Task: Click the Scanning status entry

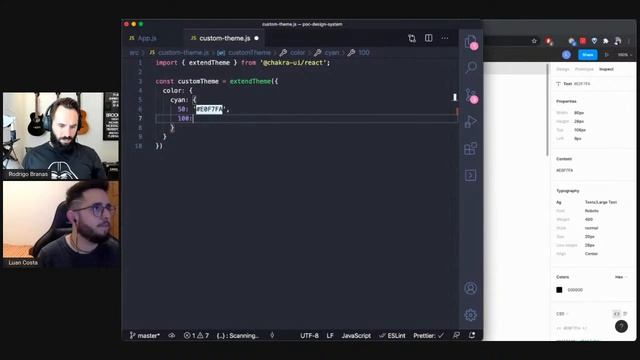Action: click(238, 336)
